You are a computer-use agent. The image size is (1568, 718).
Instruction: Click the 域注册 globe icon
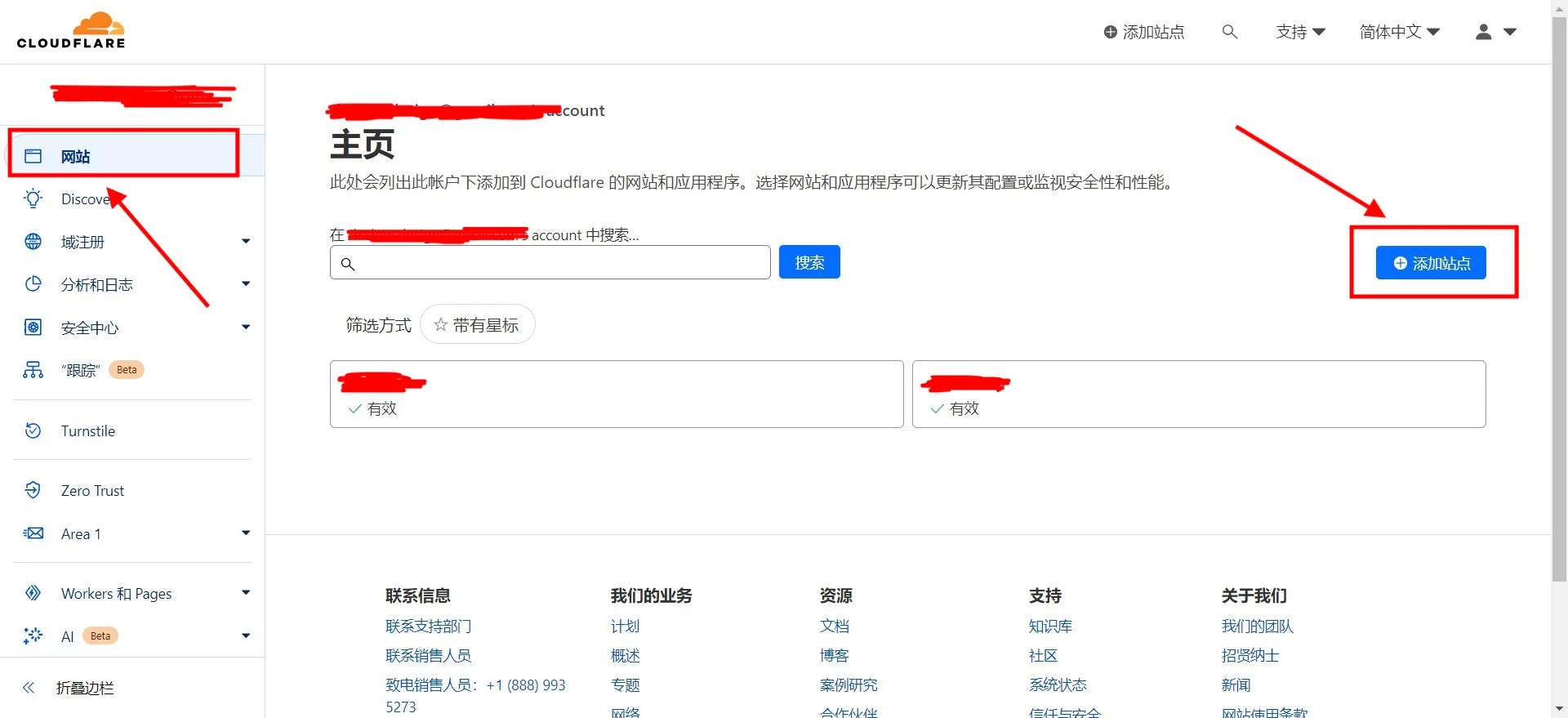coord(33,242)
